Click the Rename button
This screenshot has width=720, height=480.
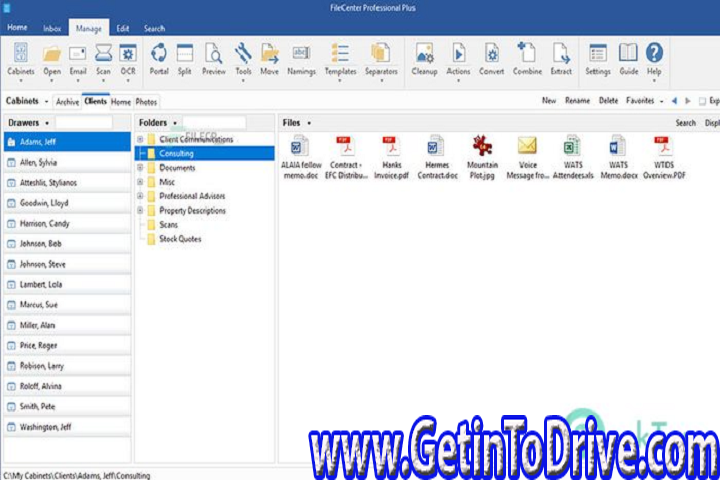click(x=577, y=101)
